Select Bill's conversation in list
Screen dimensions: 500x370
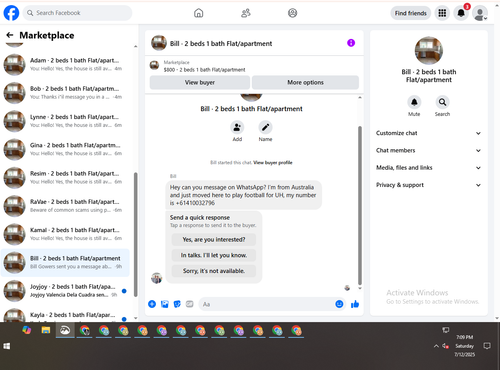point(65,262)
